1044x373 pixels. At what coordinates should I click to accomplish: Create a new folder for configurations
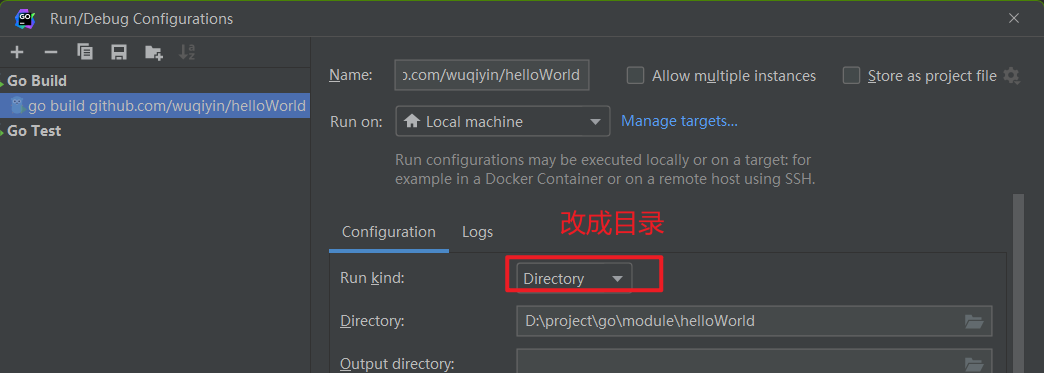pos(154,52)
